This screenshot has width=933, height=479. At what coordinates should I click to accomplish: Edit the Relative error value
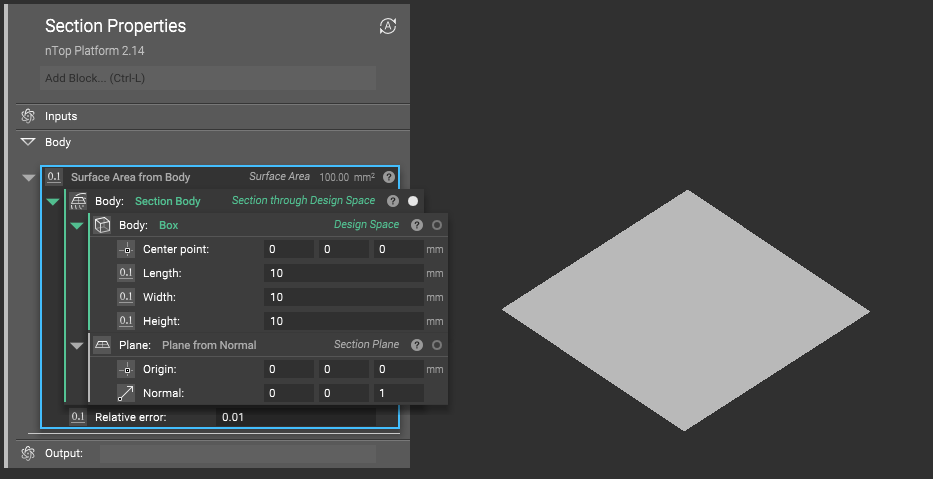click(296, 417)
